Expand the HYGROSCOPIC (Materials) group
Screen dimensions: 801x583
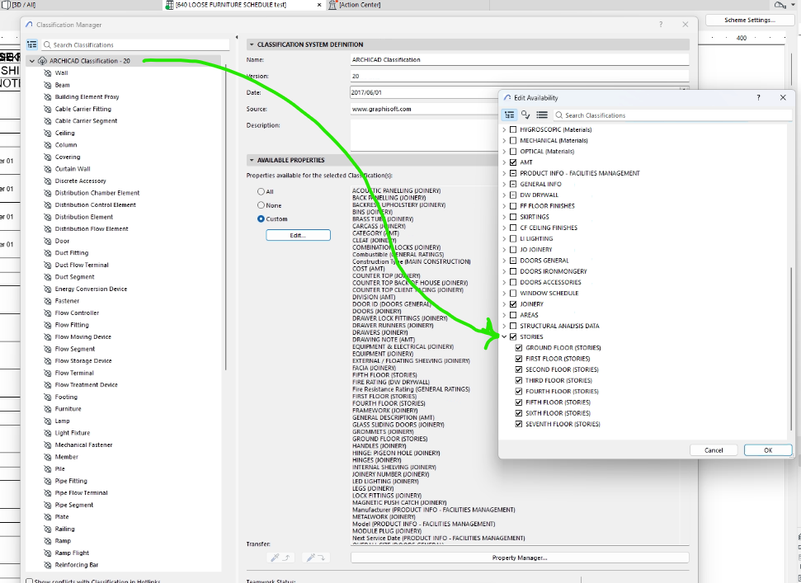point(505,130)
